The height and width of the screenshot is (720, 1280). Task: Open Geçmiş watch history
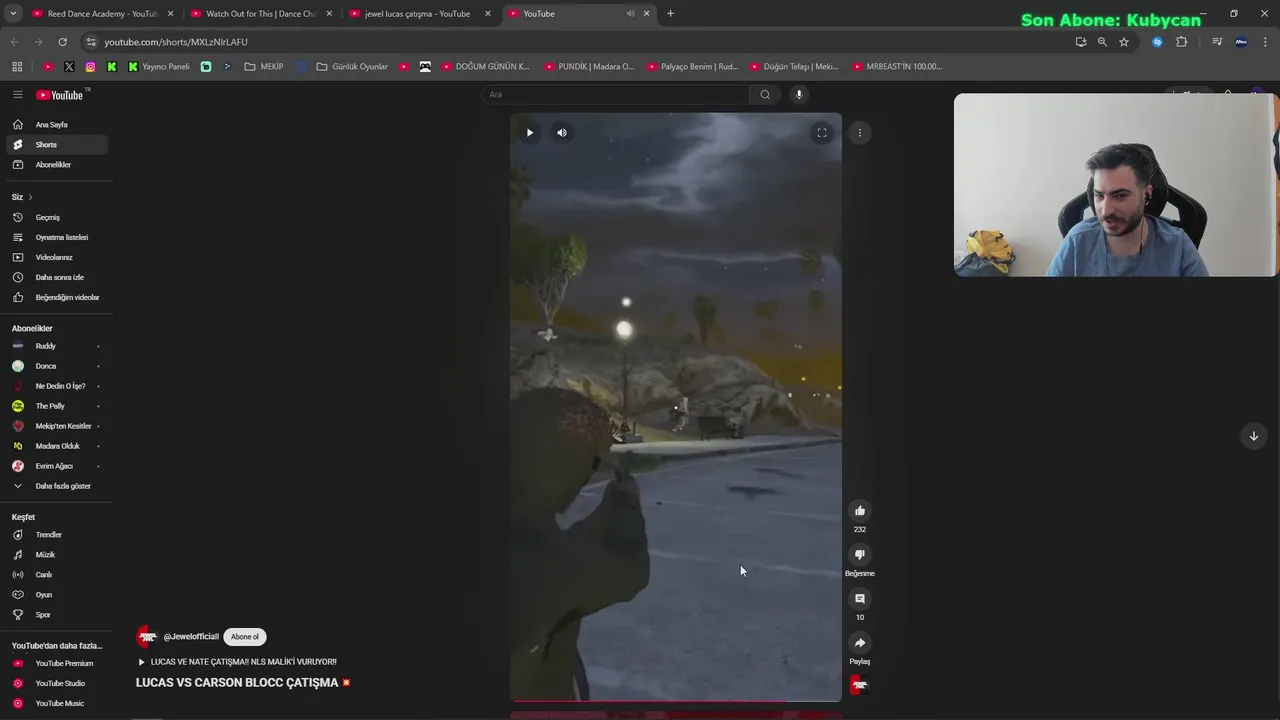57,218
